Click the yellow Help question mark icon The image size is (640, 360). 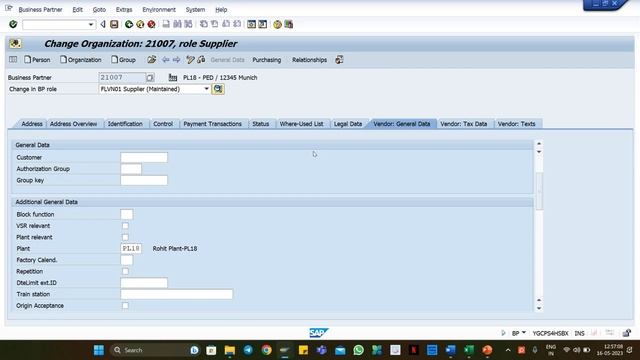(x=278, y=24)
